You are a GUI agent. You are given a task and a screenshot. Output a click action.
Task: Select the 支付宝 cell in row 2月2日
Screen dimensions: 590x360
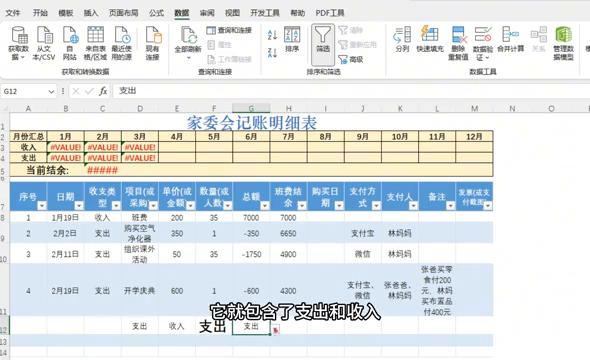point(363,233)
